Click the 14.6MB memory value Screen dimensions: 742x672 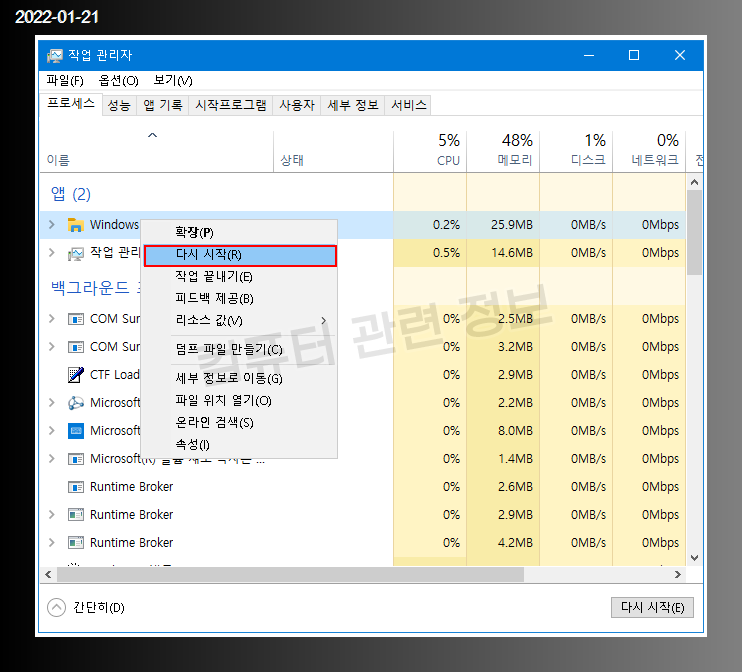coord(512,253)
